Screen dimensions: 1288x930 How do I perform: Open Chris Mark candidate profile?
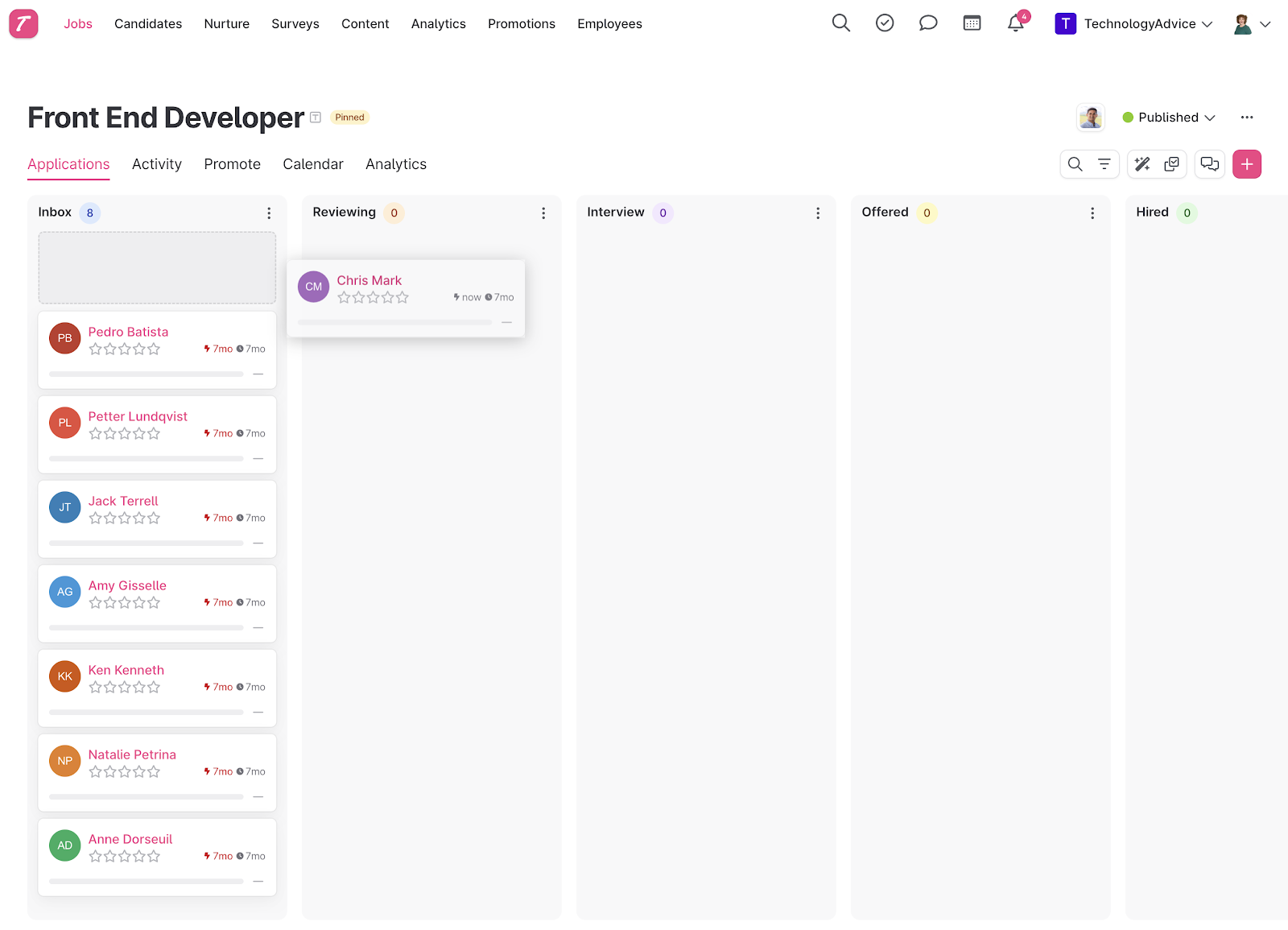369,280
